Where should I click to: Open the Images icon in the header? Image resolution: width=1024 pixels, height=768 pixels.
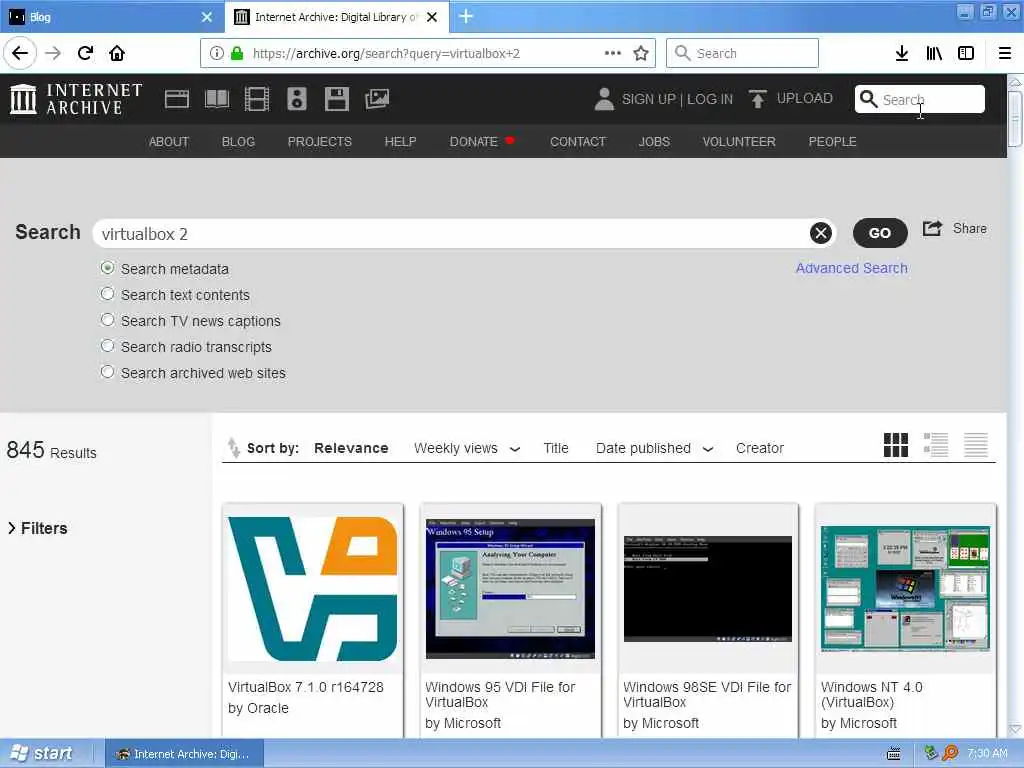pos(377,99)
